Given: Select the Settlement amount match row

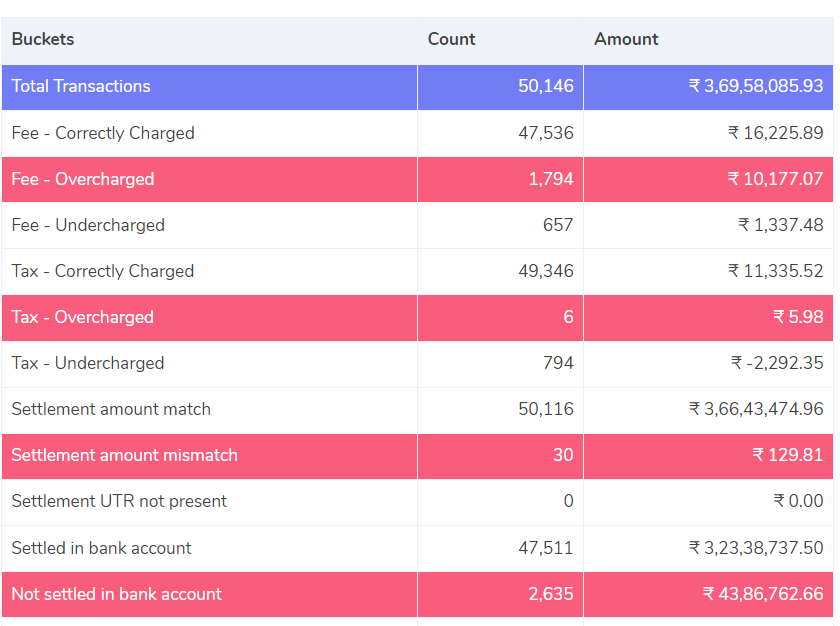Looking at the screenshot, I should coord(417,410).
